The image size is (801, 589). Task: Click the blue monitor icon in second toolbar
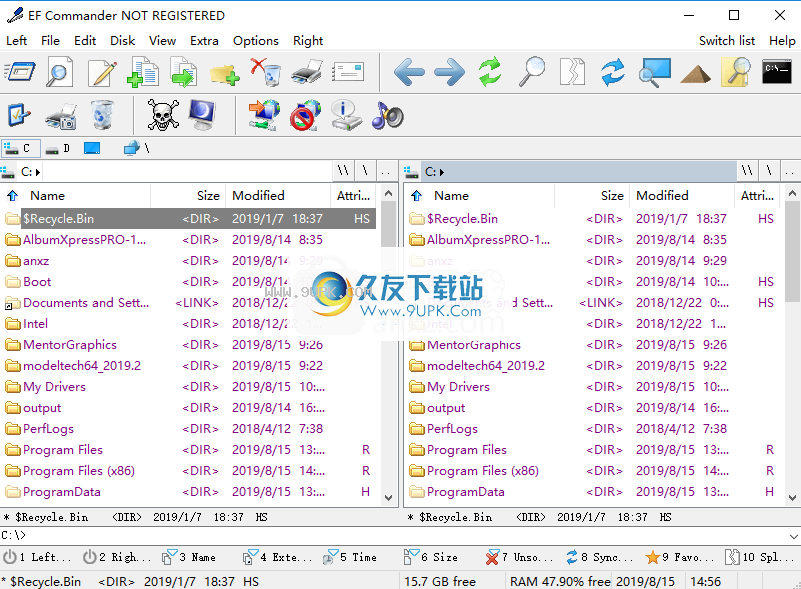coord(202,115)
